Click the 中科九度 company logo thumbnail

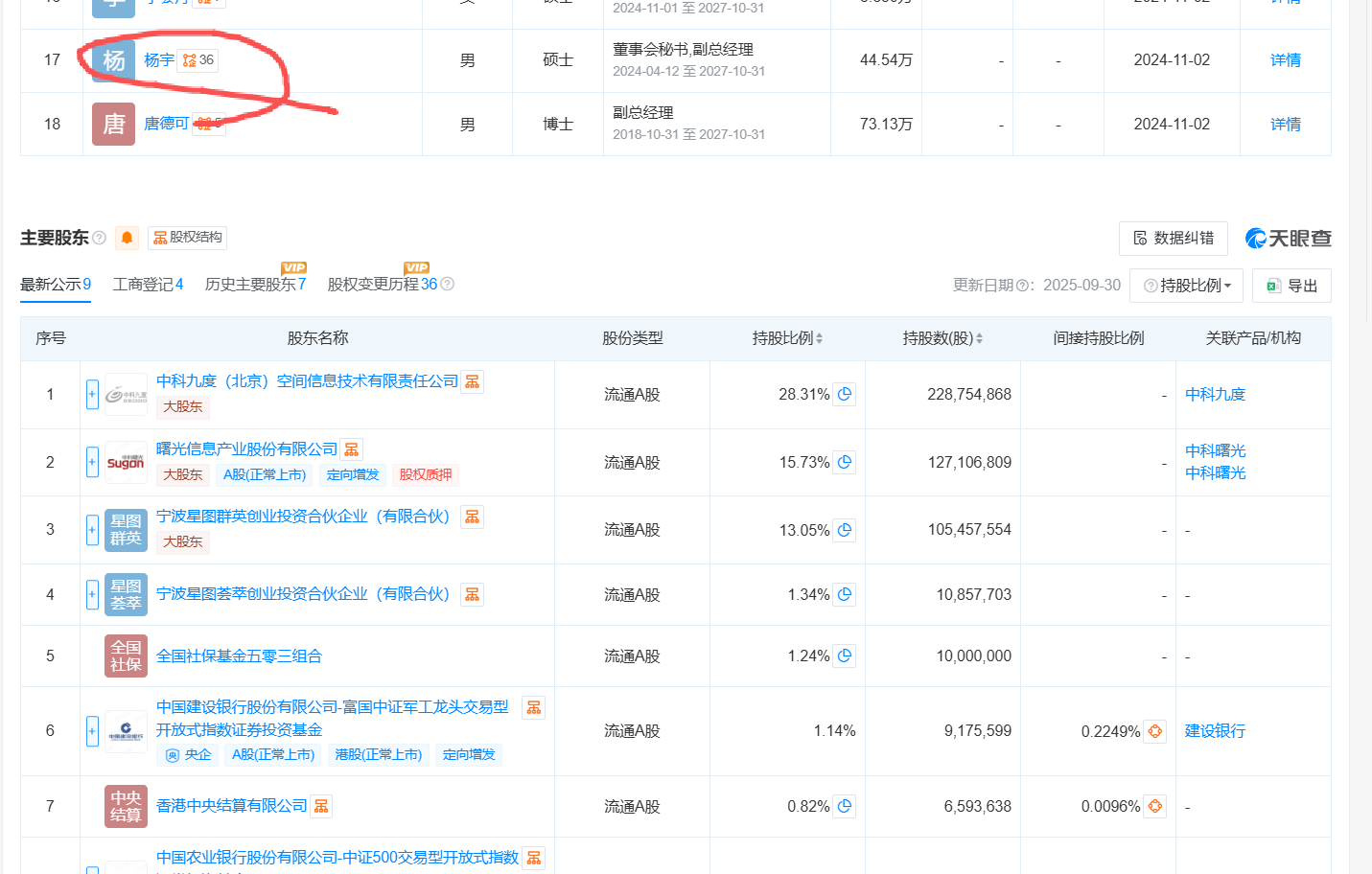126,394
